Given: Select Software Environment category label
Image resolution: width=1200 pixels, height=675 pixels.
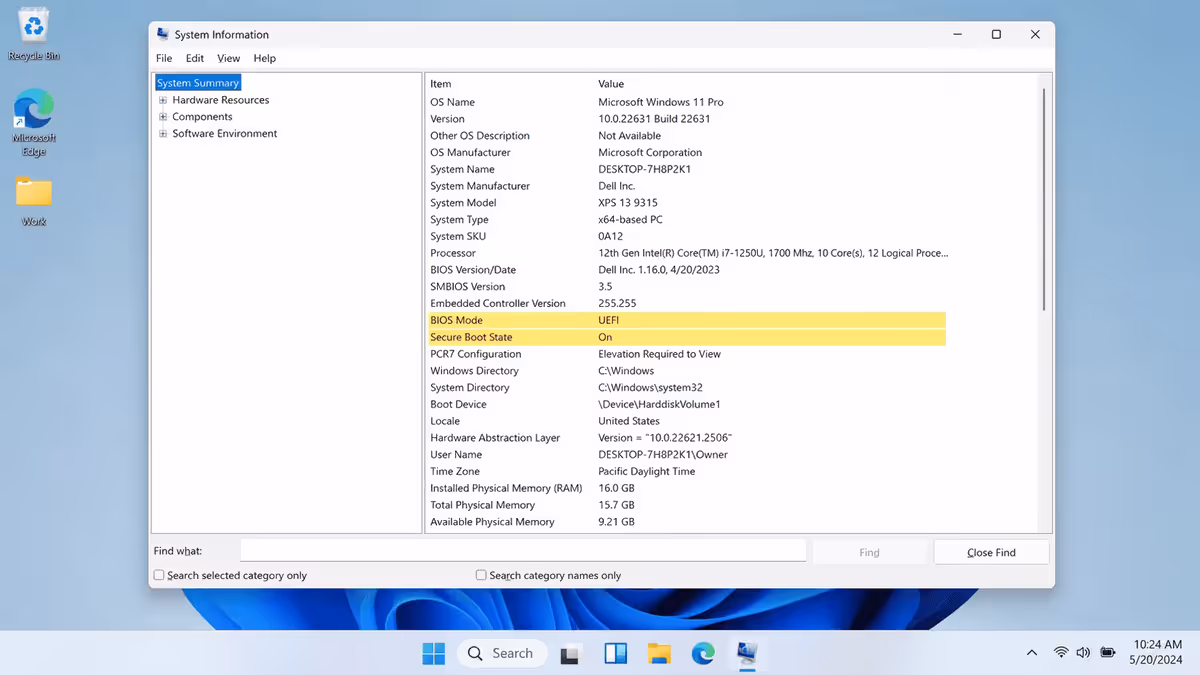Looking at the screenshot, I should pyautogui.click(x=225, y=134).
